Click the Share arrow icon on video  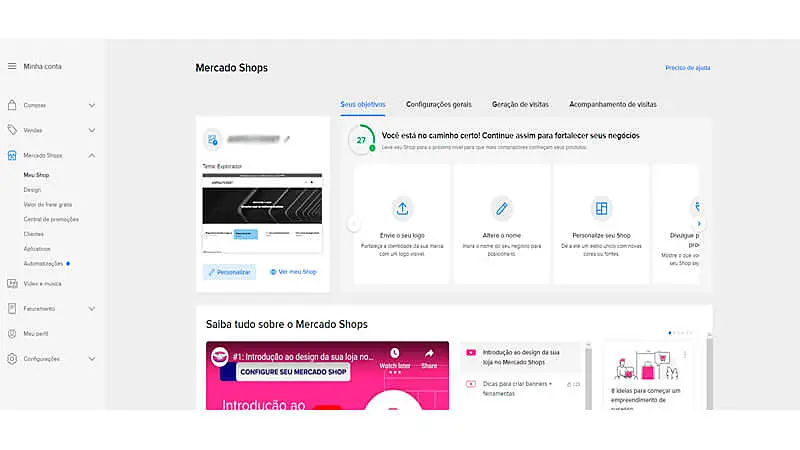429,353
